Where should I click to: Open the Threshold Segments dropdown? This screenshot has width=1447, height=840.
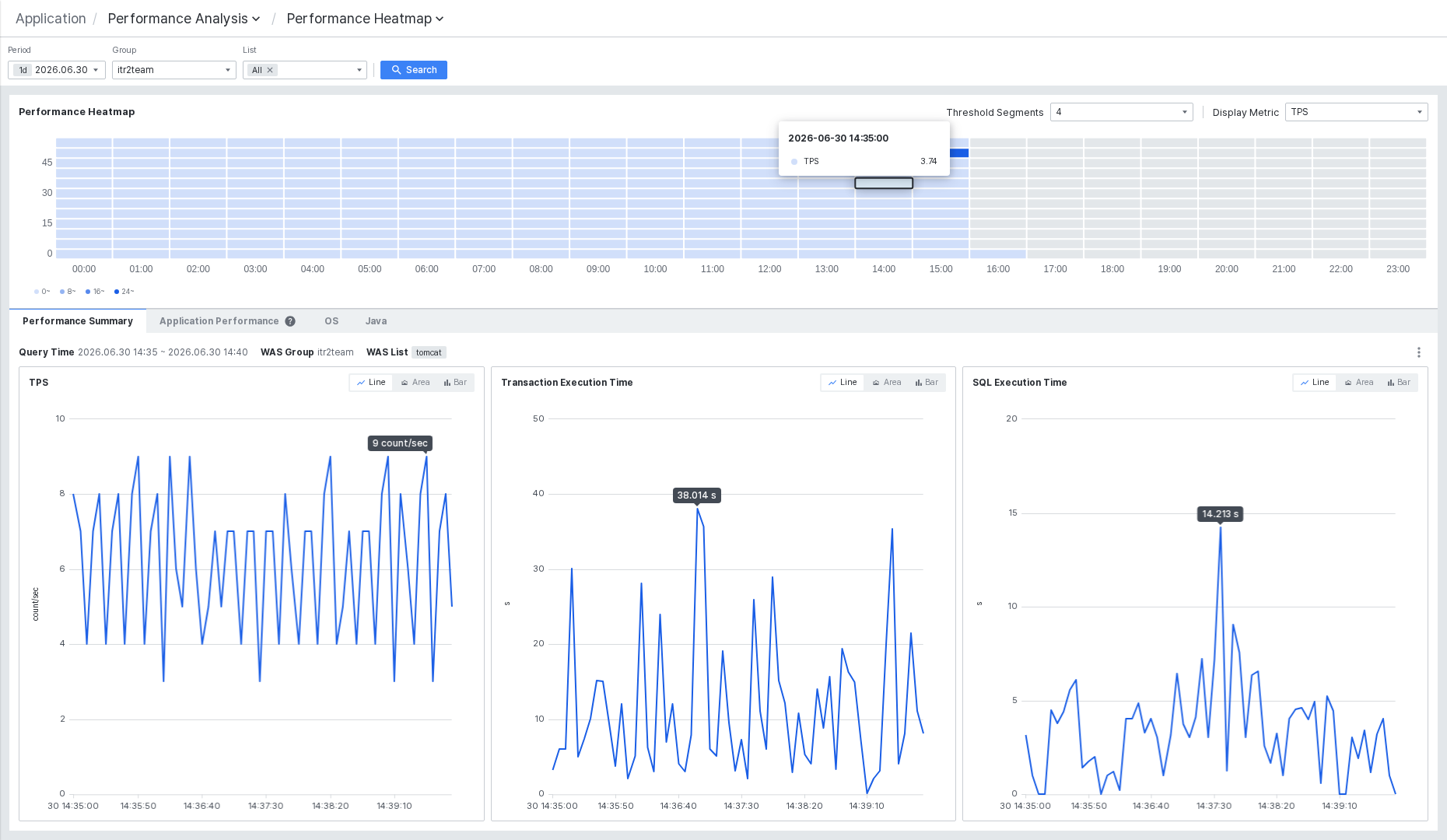click(1121, 112)
